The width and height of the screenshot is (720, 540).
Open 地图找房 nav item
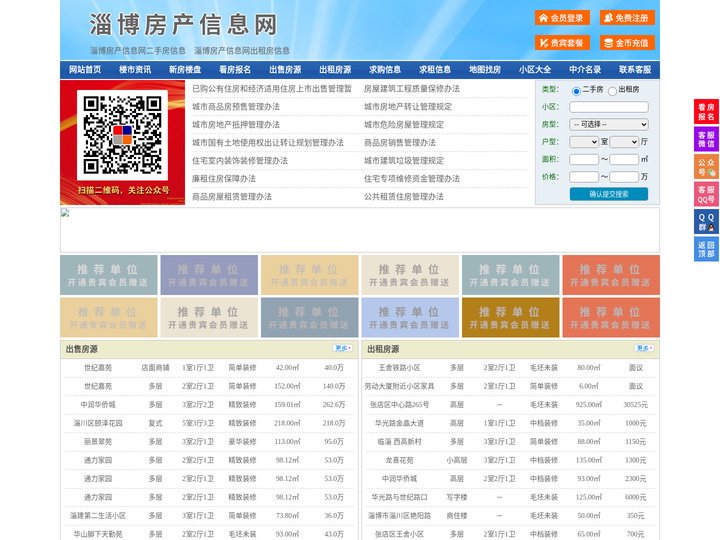click(485, 70)
